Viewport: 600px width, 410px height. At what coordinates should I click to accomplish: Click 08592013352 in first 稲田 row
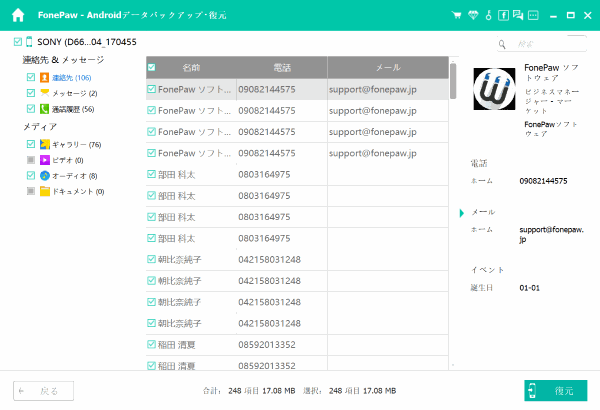click(267, 345)
